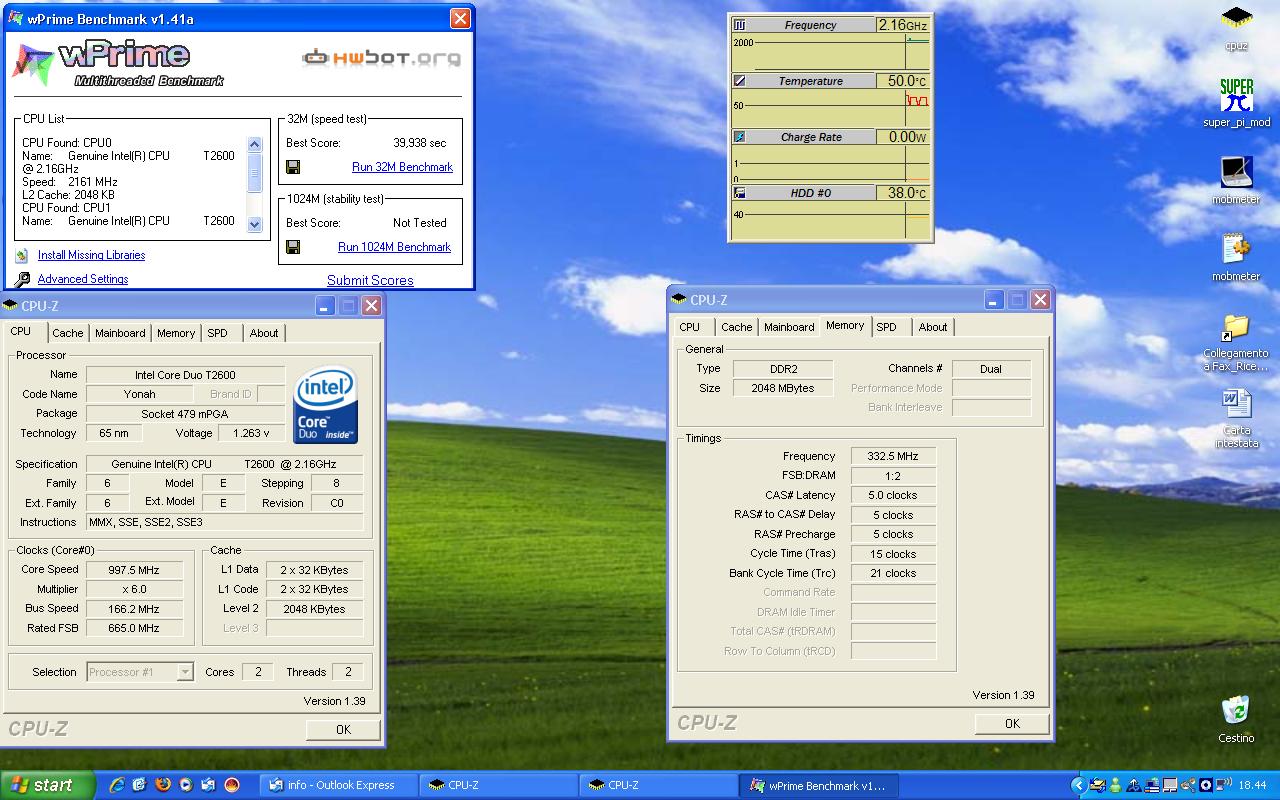Click the Rated FSB value 665.0 MHz
The height and width of the screenshot is (800, 1280).
tap(134, 628)
